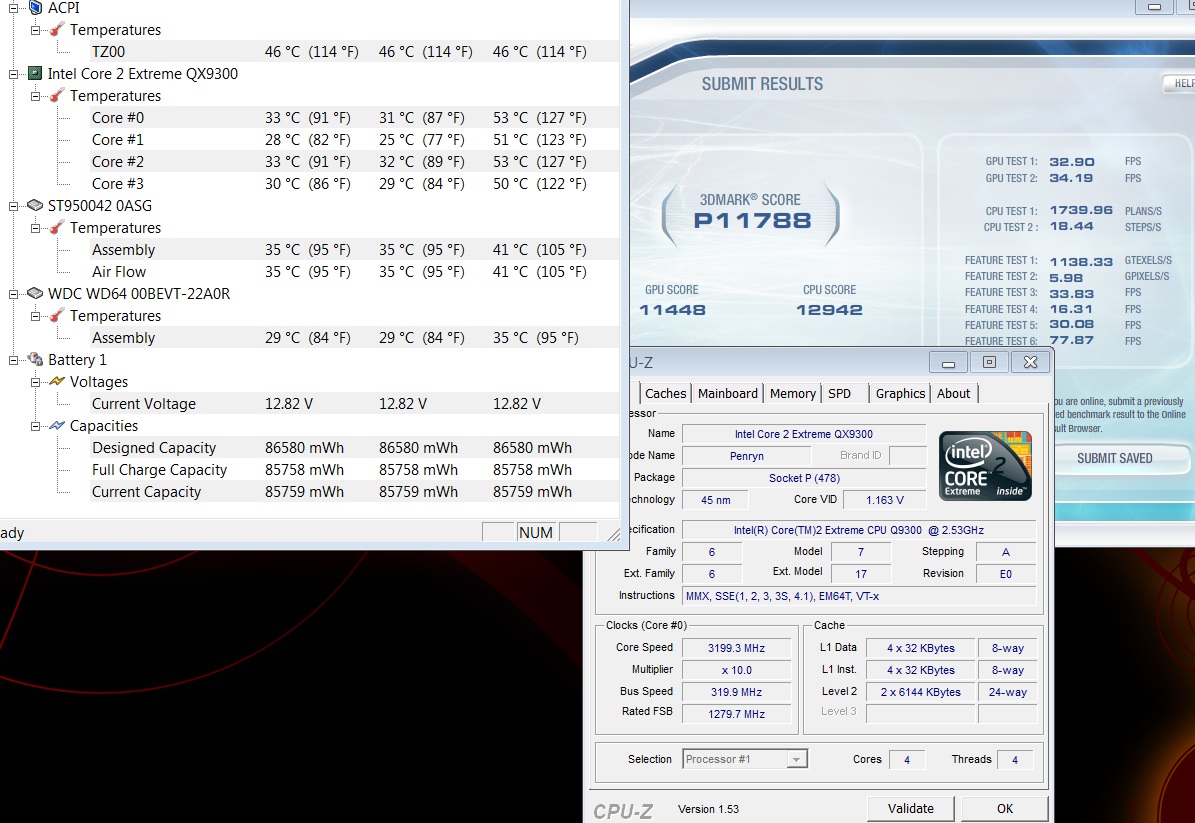Screen dimensions: 1195x823
Task: Click the Capacities graph icon
Action: [x=57, y=426]
